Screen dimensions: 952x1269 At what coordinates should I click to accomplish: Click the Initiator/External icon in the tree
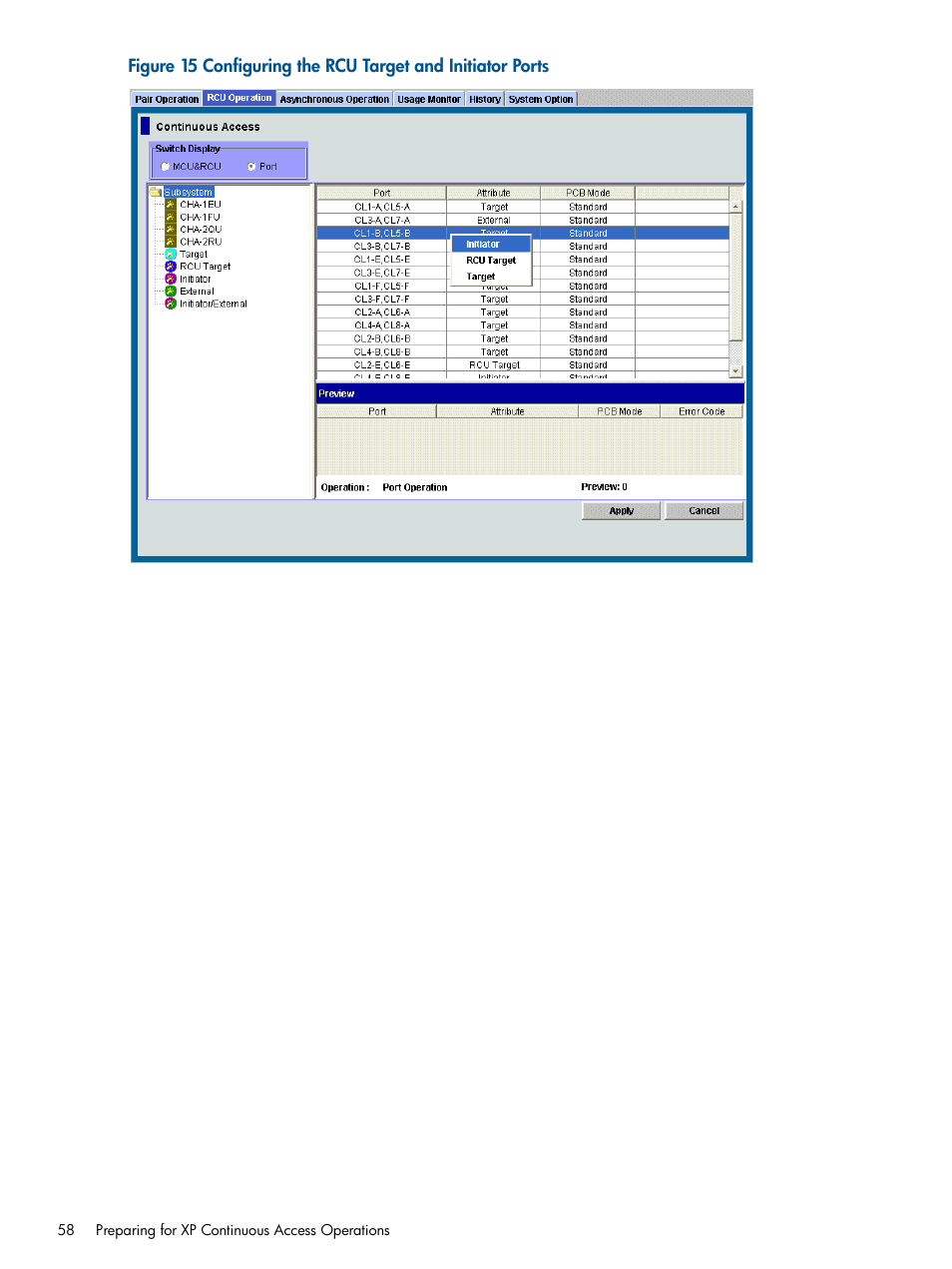(x=171, y=304)
